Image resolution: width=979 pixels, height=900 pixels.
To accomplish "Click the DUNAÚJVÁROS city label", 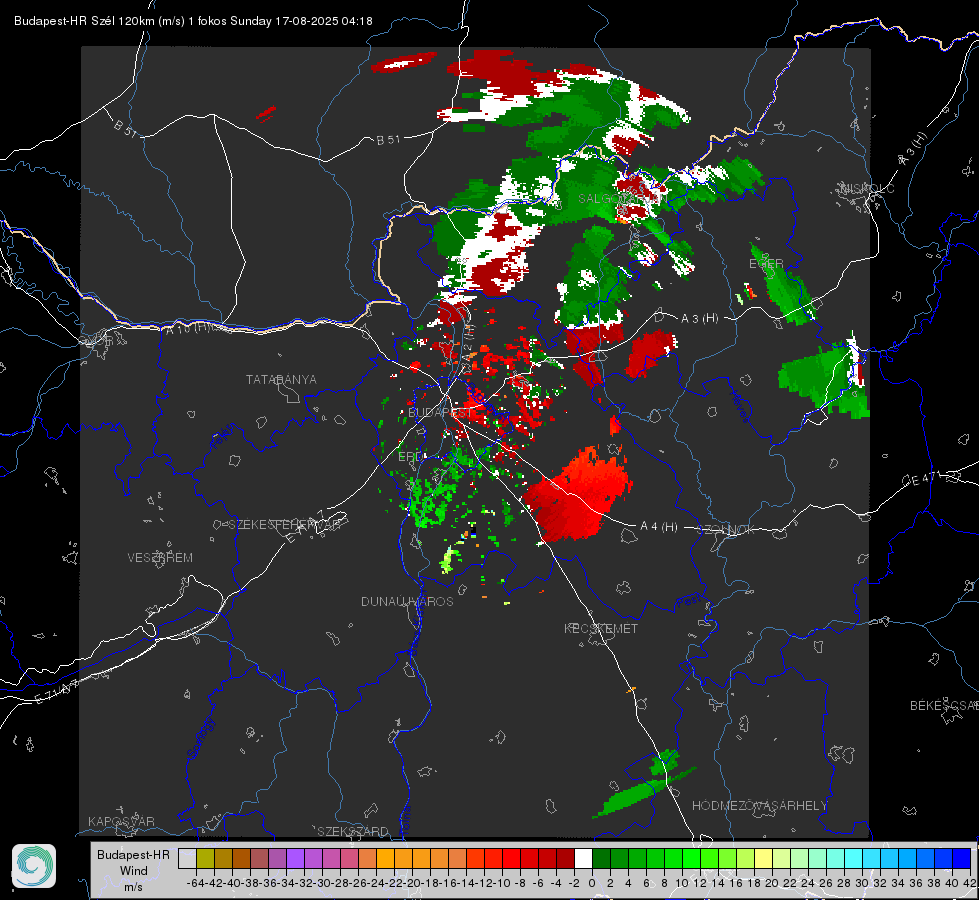I will (x=407, y=601).
